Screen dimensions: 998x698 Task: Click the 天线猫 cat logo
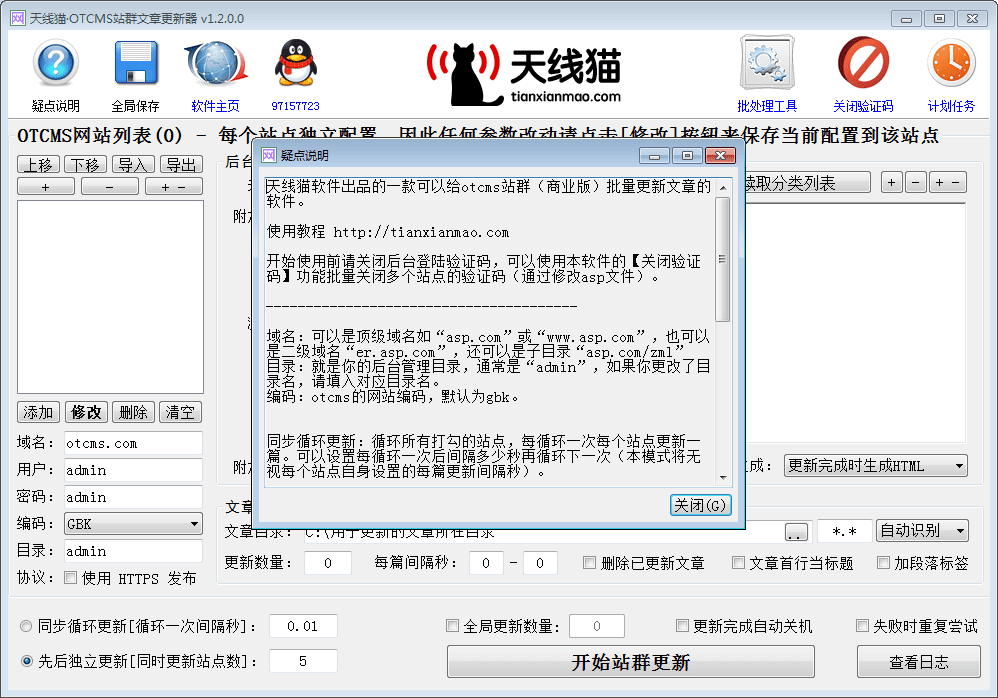point(524,73)
